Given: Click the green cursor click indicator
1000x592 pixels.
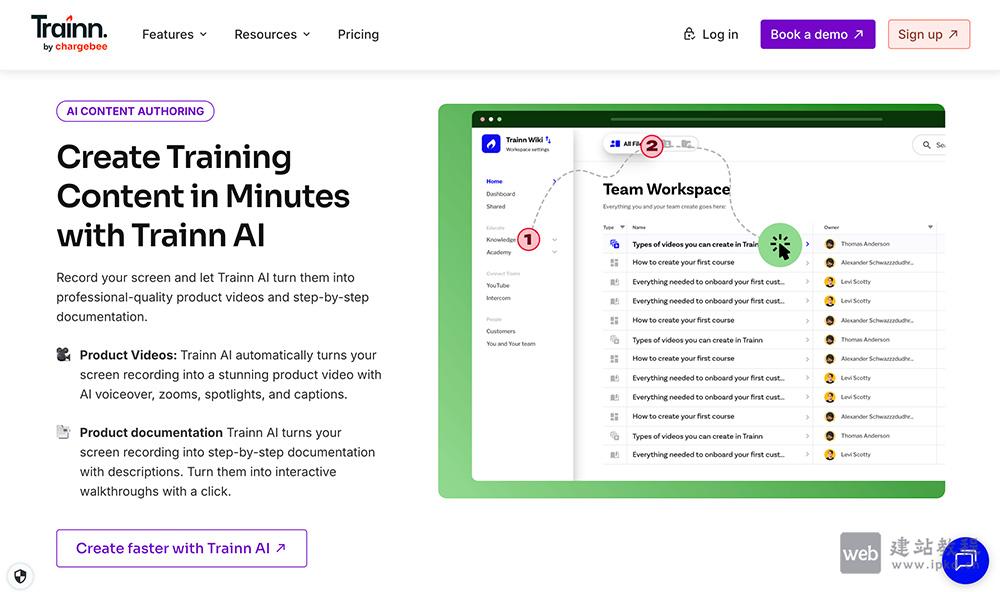Looking at the screenshot, I should pyautogui.click(x=781, y=244).
